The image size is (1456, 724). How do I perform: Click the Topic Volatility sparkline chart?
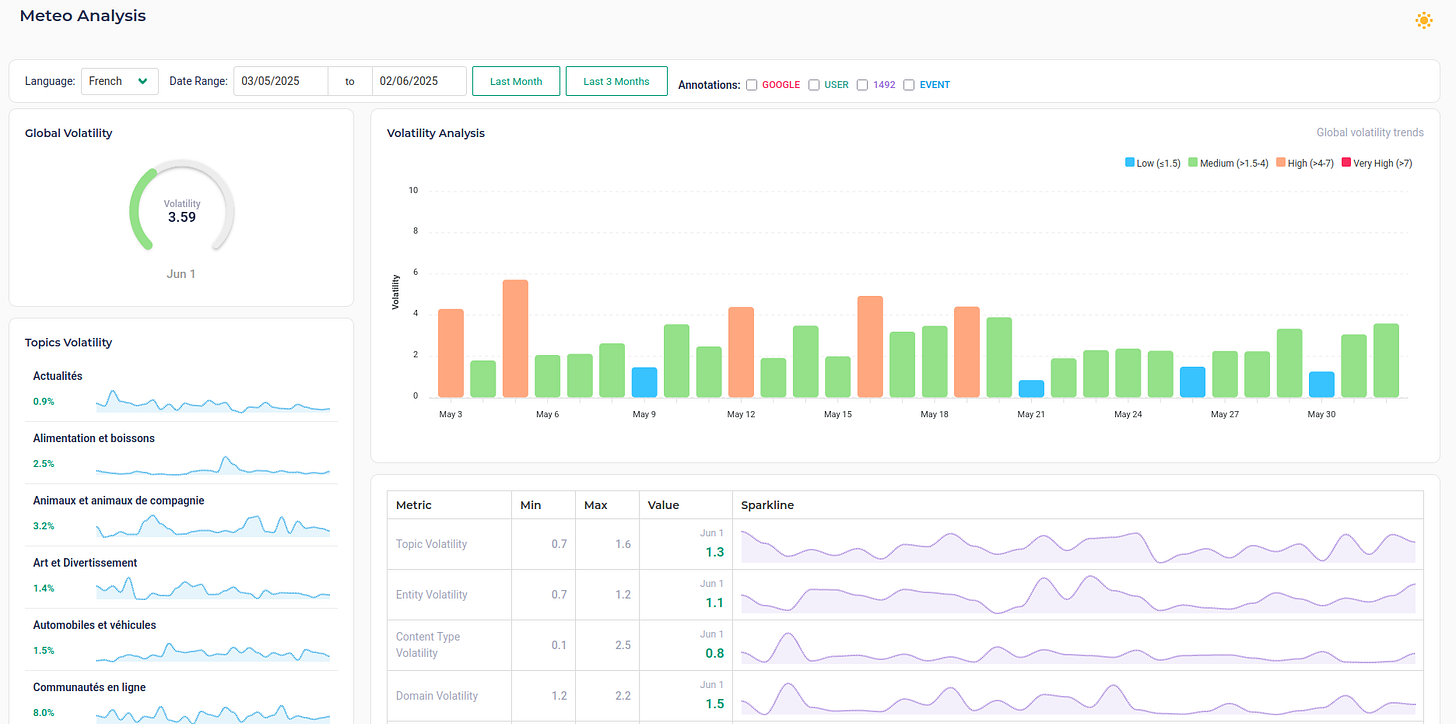(1078, 545)
